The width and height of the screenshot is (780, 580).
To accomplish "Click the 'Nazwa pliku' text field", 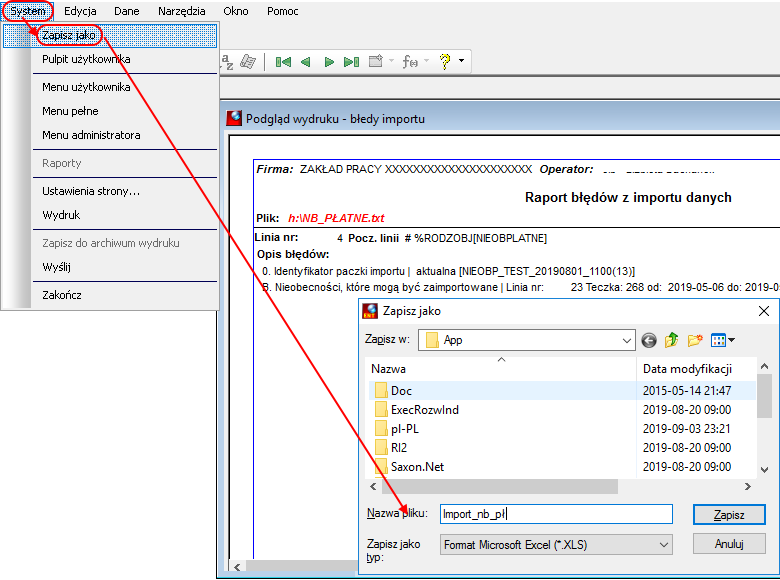I will 556,514.
